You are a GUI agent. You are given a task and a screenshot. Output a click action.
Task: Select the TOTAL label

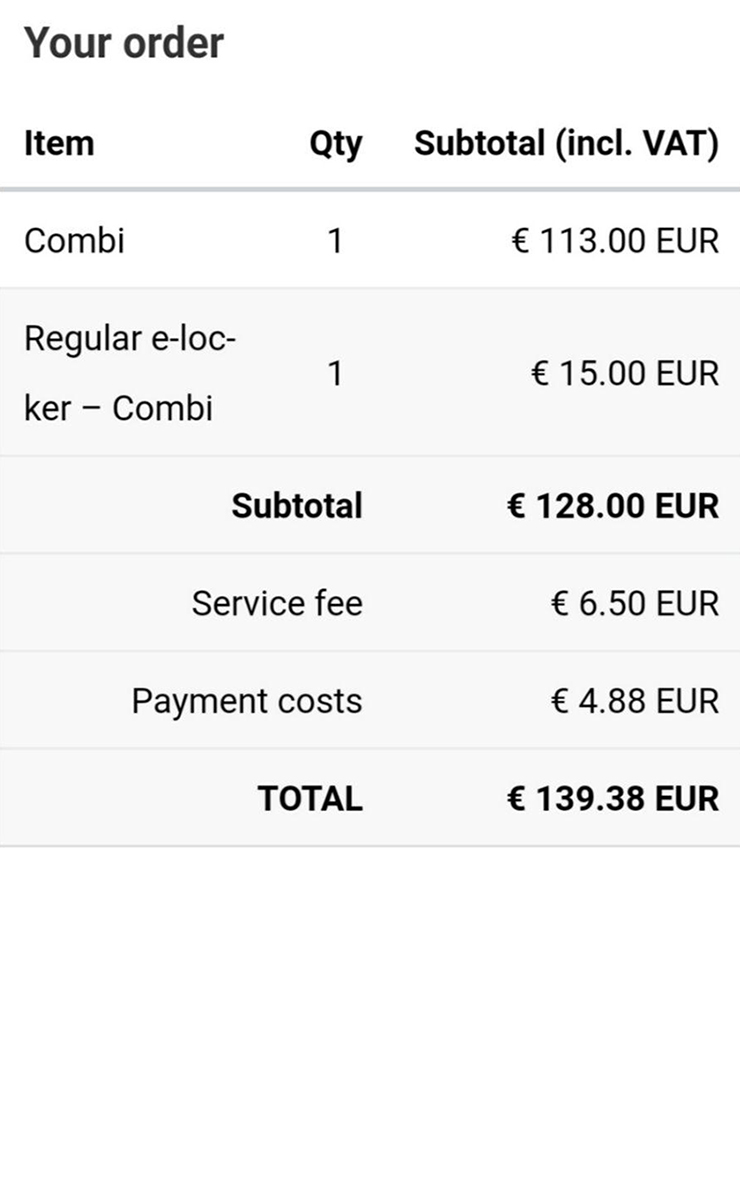tap(310, 798)
